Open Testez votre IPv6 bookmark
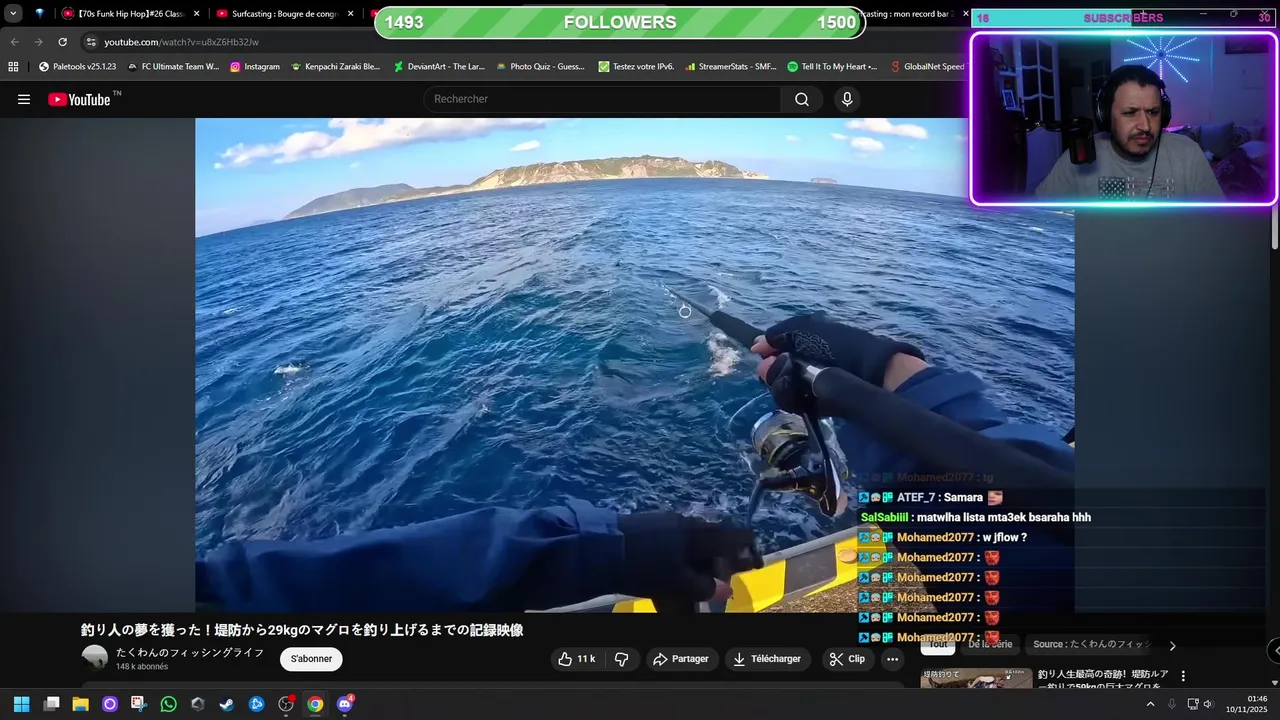Viewport: 1280px width, 720px height. (637, 67)
